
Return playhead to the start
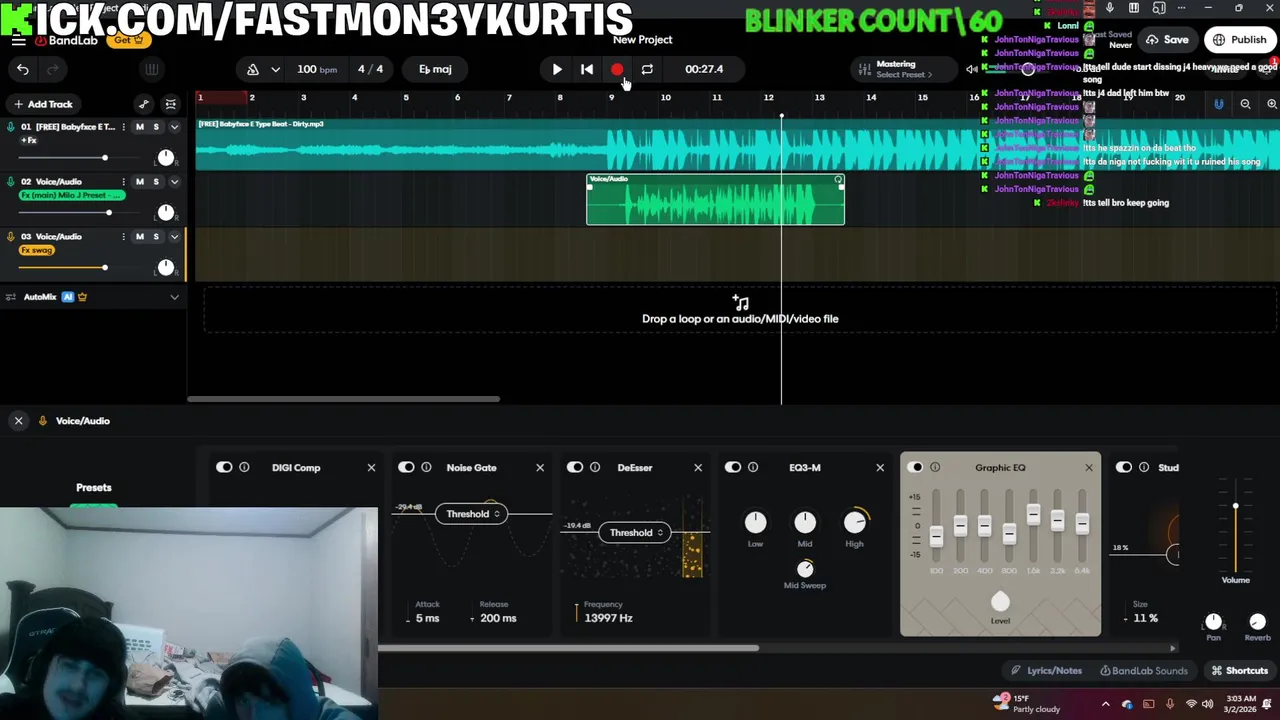tap(587, 69)
